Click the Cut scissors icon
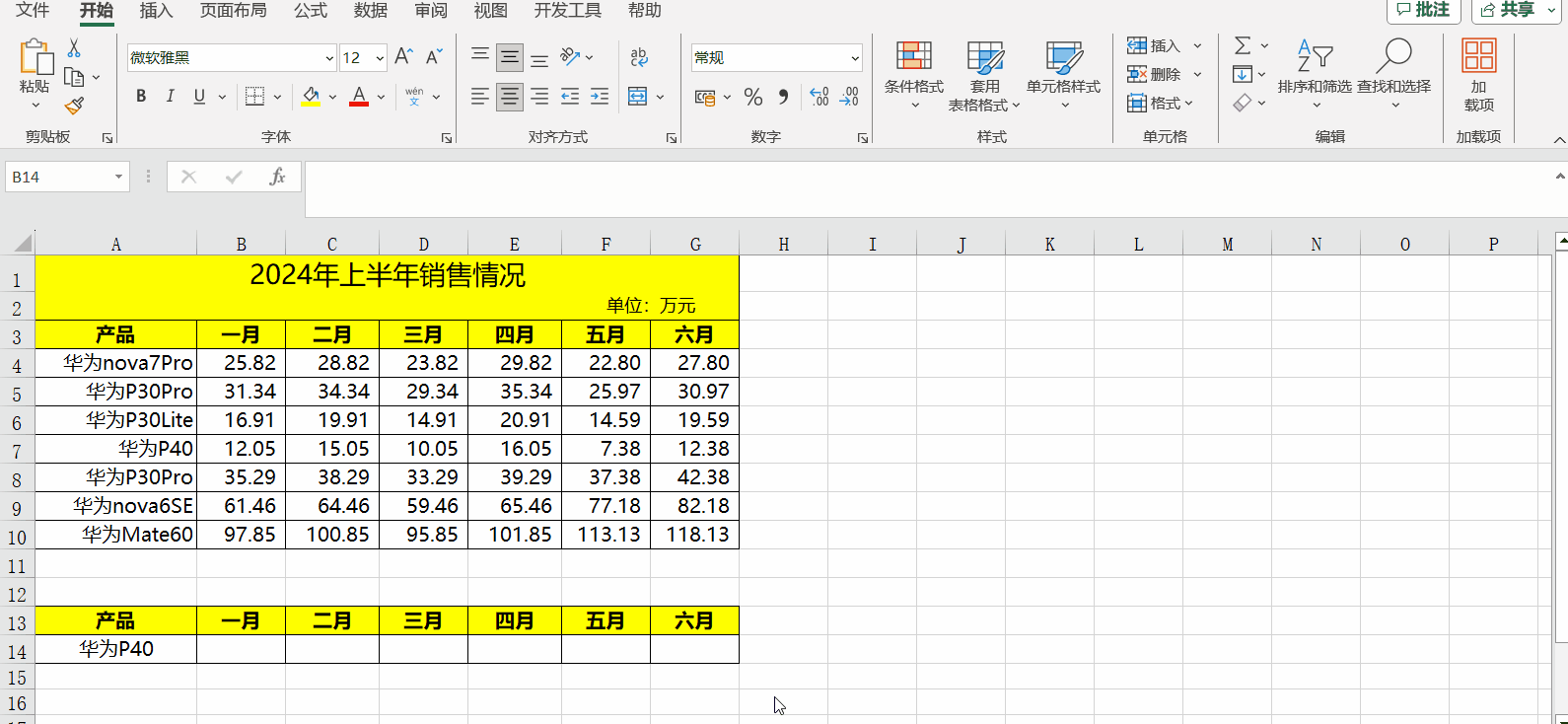The image size is (1568, 724). 74,48
